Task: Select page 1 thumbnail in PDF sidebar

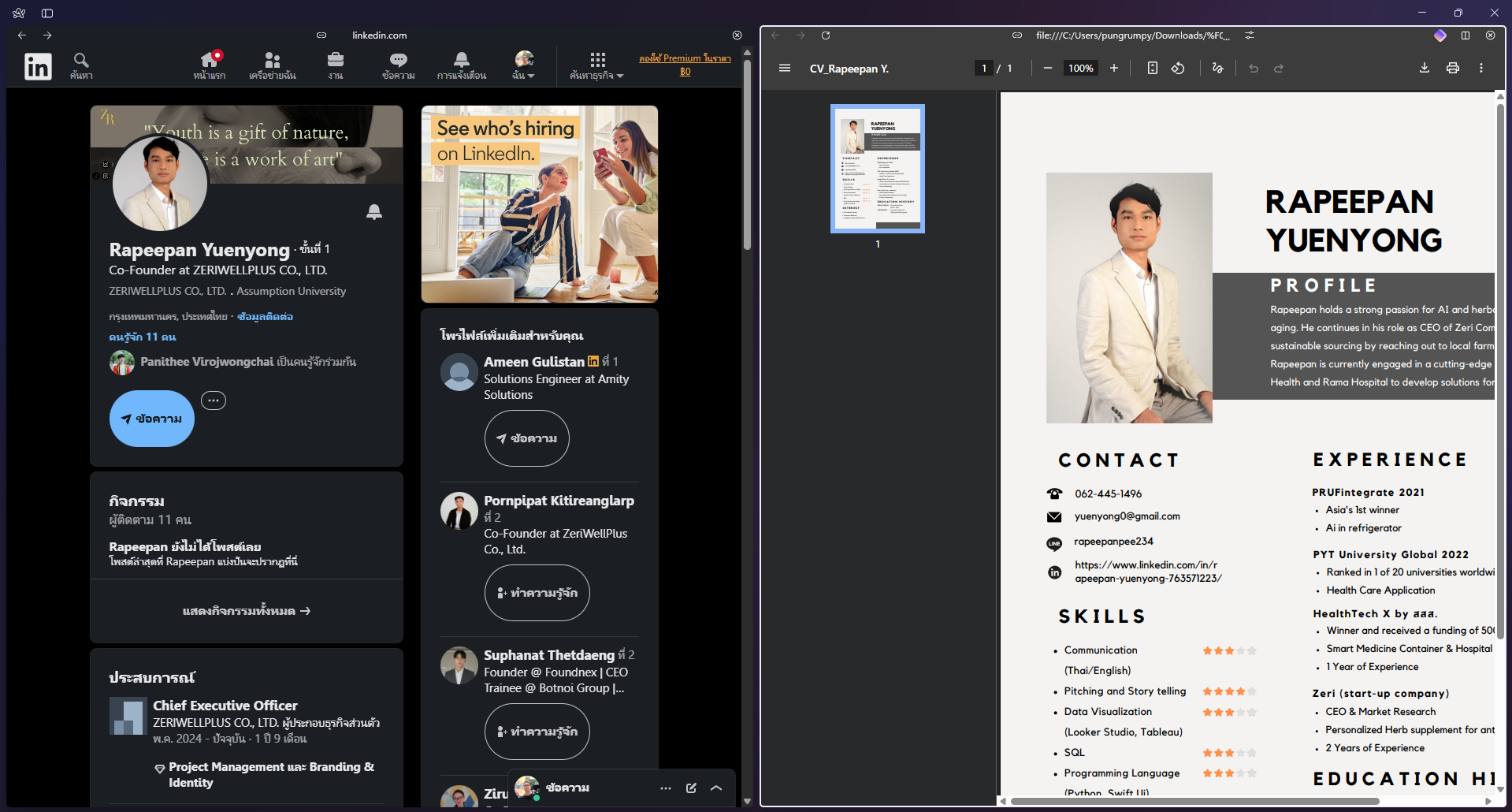Action: tap(878, 169)
